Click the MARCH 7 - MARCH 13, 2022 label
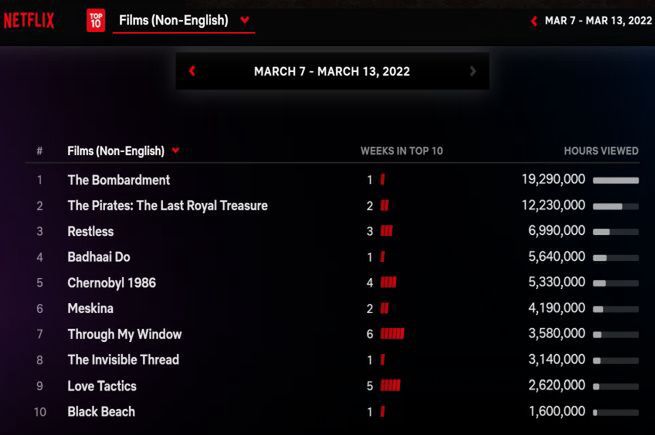 tap(332, 71)
